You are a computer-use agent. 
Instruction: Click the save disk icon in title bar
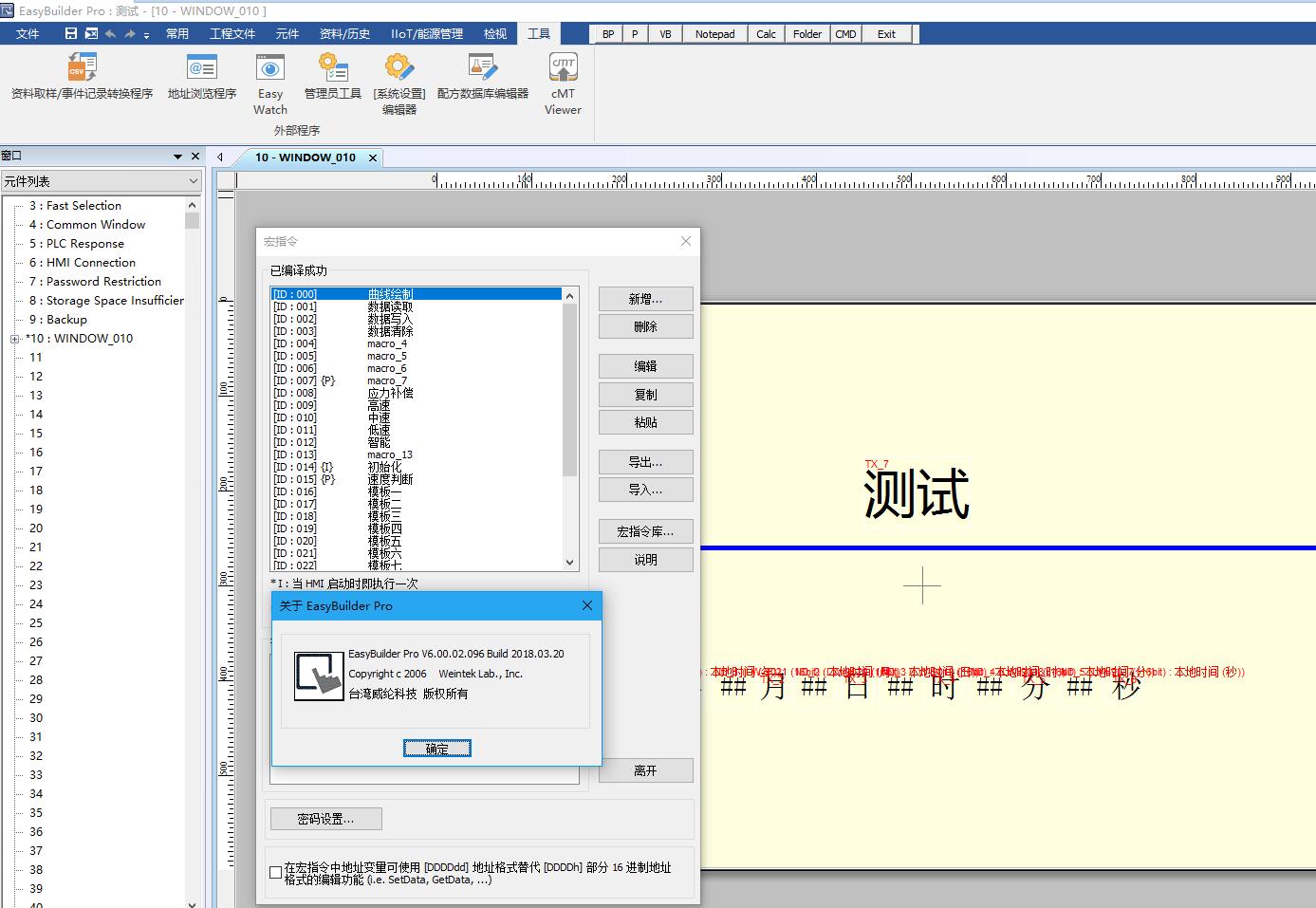tap(71, 34)
